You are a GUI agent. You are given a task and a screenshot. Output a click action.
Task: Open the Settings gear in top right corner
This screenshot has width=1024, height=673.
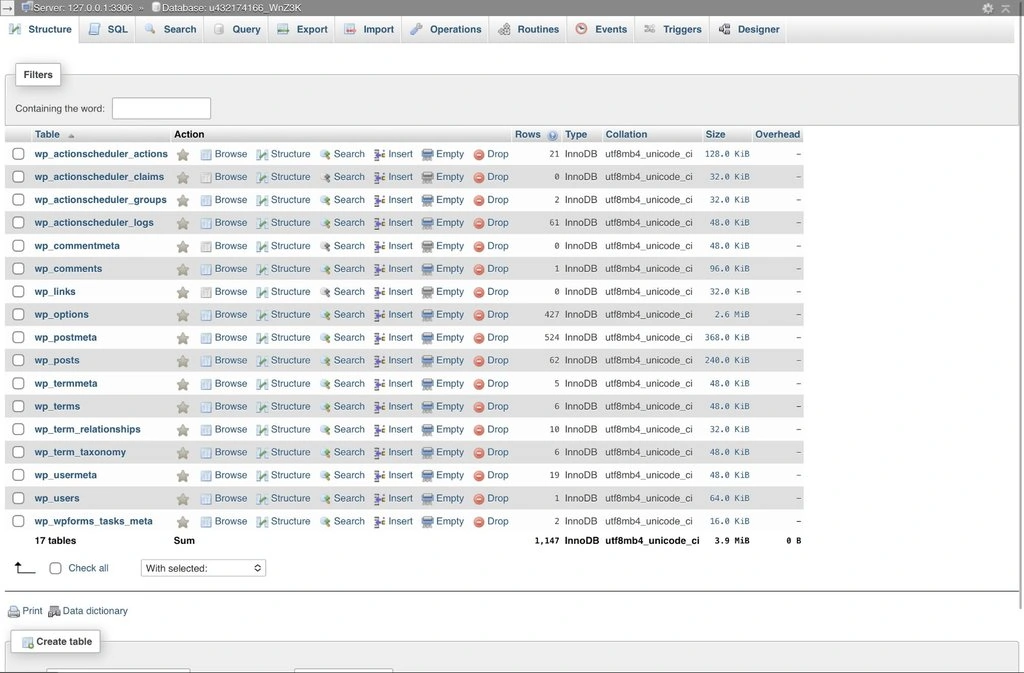click(986, 8)
